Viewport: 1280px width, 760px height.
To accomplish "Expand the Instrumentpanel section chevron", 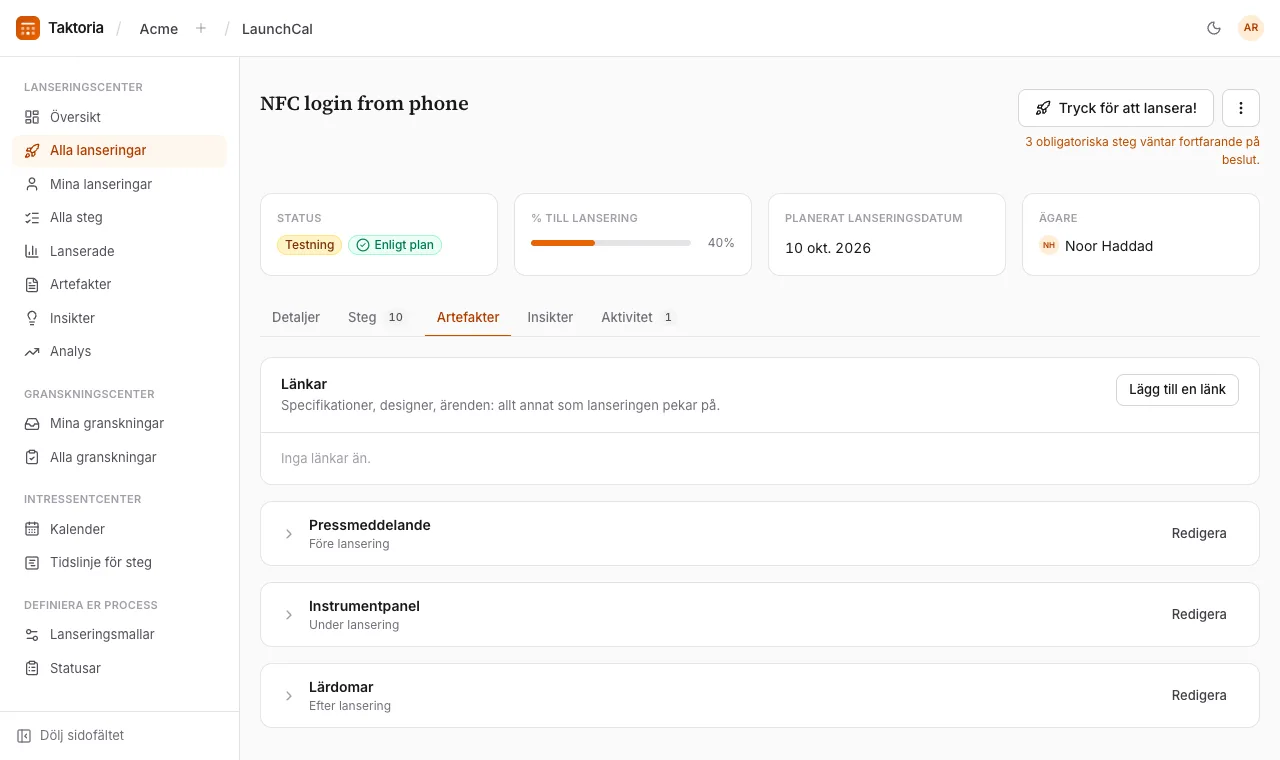I will point(289,615).
